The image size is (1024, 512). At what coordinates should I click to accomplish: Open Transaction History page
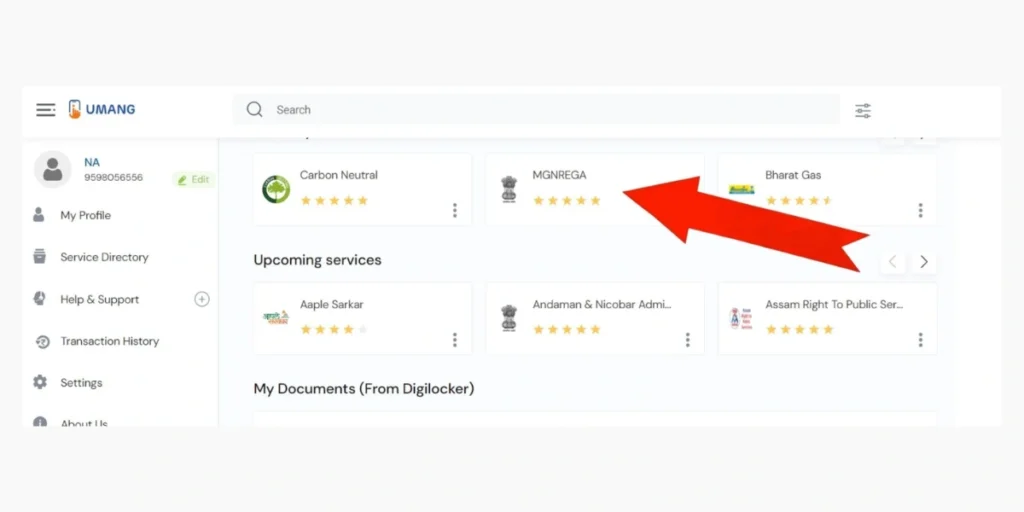click(109, 341)
